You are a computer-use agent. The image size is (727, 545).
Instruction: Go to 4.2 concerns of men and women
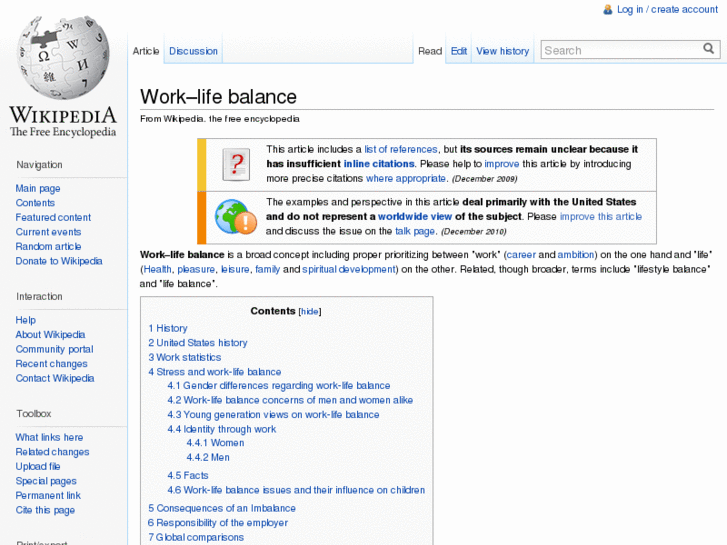point(290,400)
